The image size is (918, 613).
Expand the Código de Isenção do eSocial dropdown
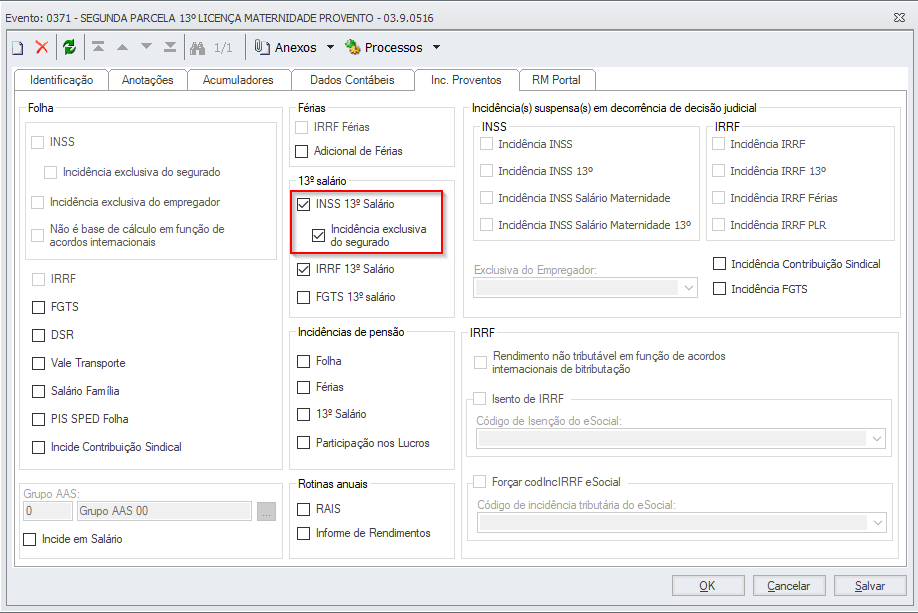click(877, 439)
